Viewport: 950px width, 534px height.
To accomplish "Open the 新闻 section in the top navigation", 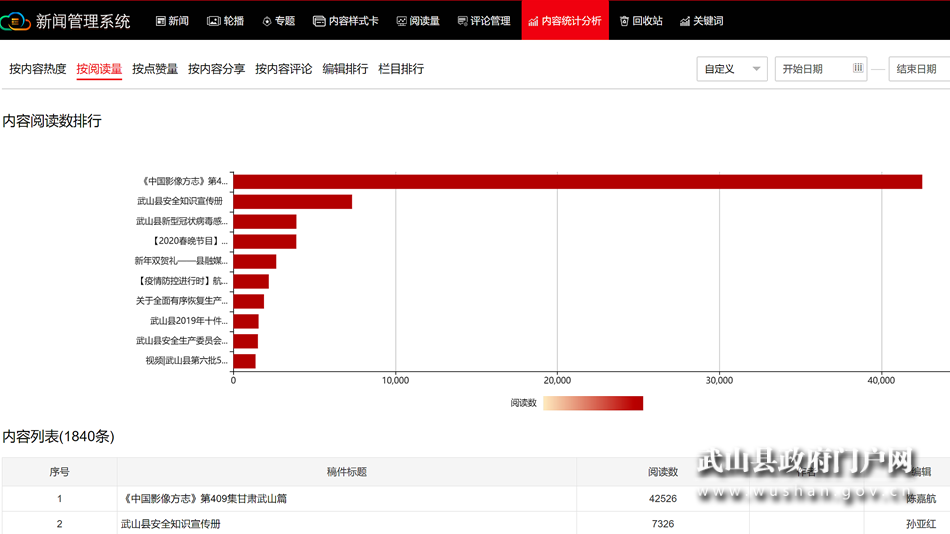I will (171, 21).
